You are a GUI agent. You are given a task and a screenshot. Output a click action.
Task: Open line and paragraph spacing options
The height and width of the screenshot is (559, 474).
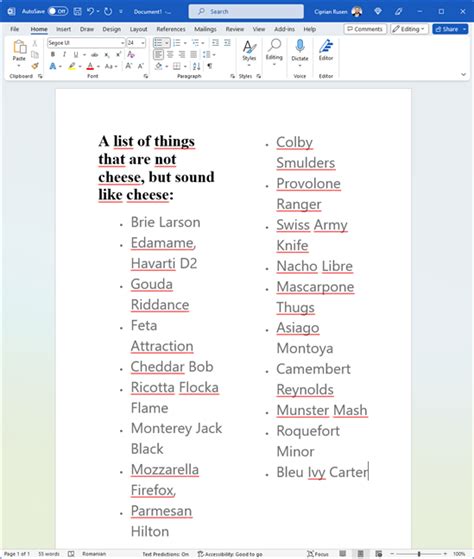[207, 55]
